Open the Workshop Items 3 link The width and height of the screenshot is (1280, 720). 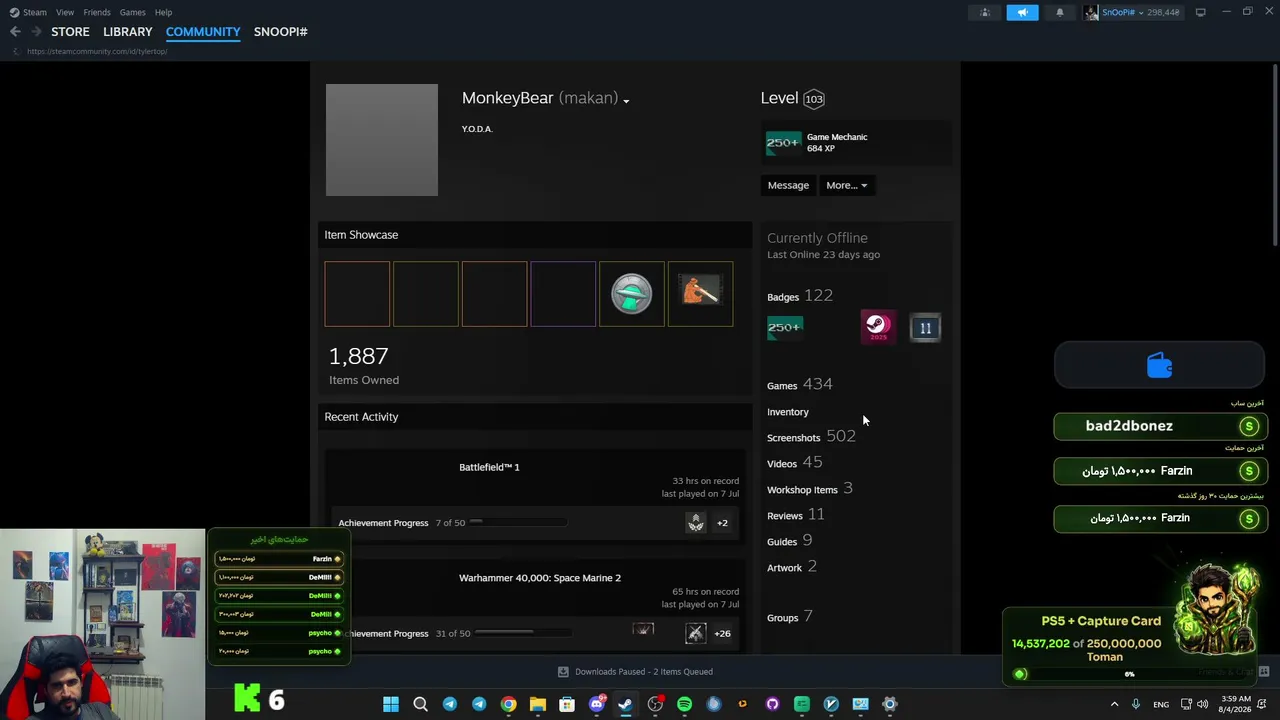(810, 489)
